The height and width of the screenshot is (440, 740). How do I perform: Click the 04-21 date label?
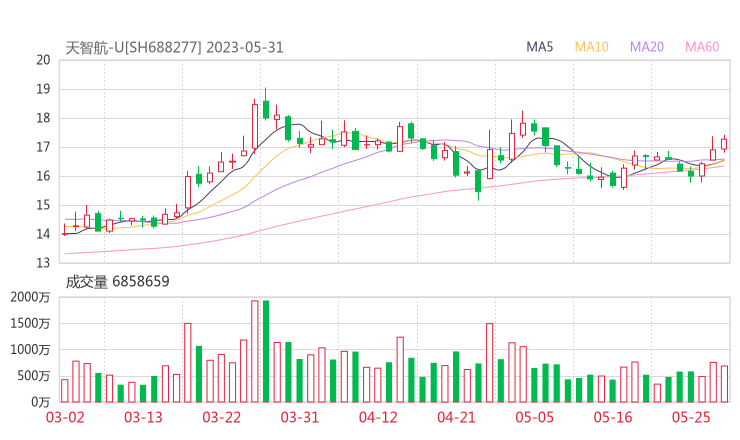(x=456, y=417)
